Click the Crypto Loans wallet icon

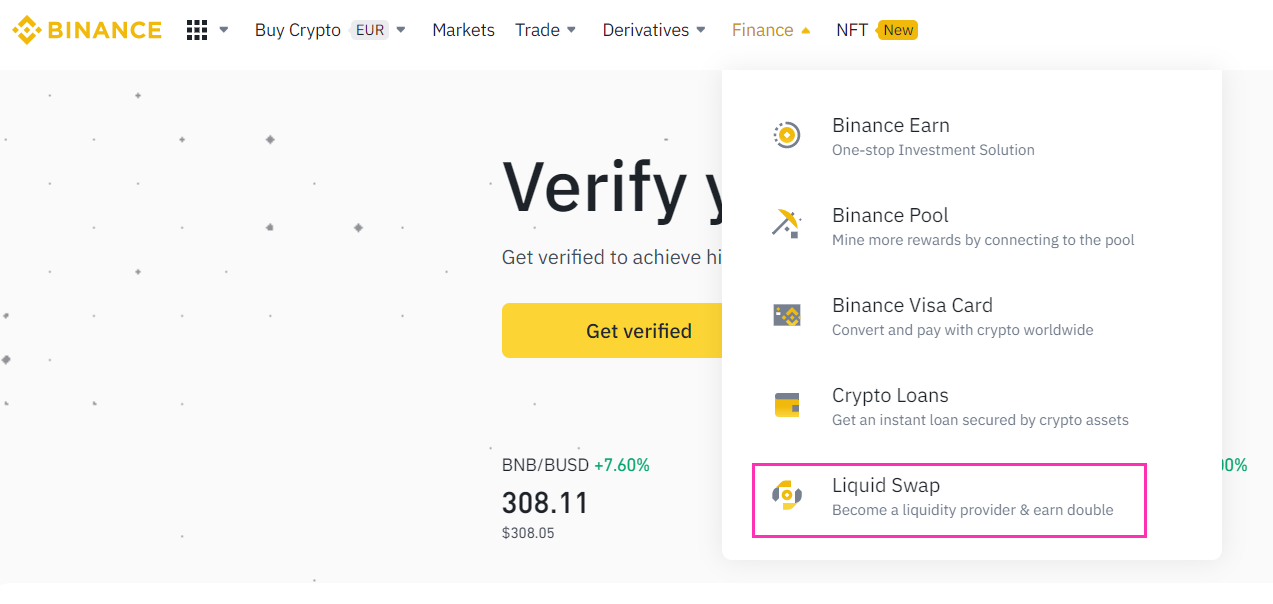(x=787, y=405)
